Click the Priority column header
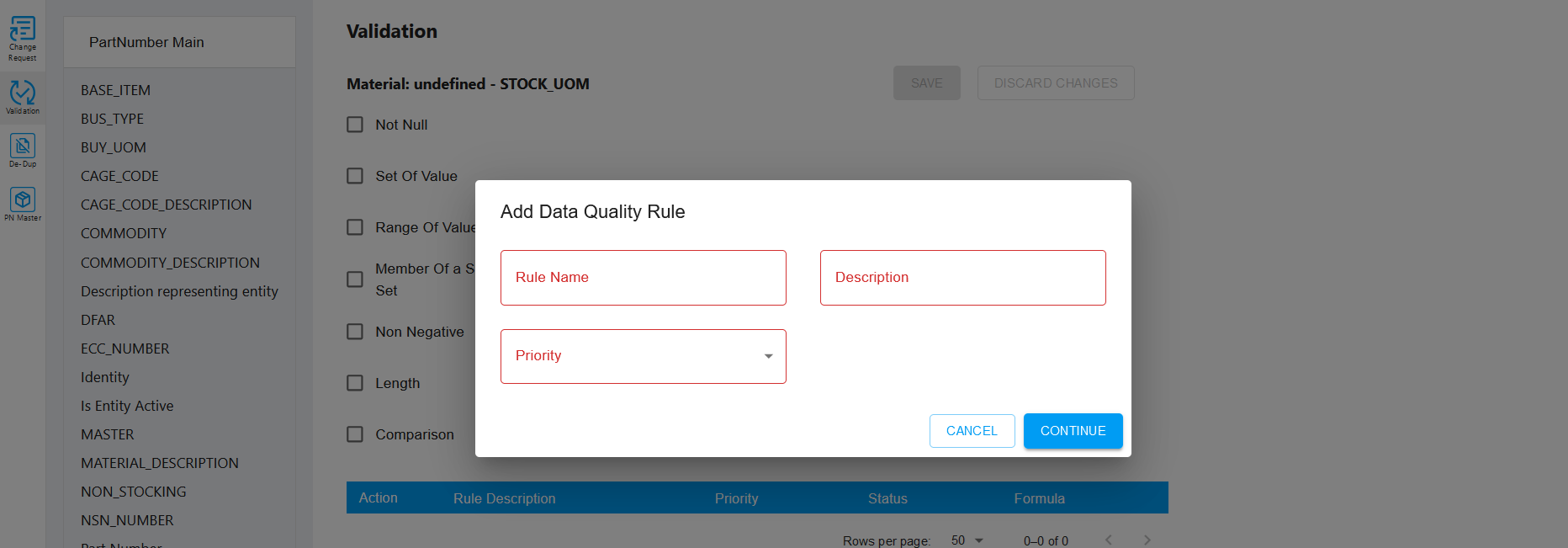The height and width of the screenshot is (548, 1568). pyautogui.click(x=736, y=498)
